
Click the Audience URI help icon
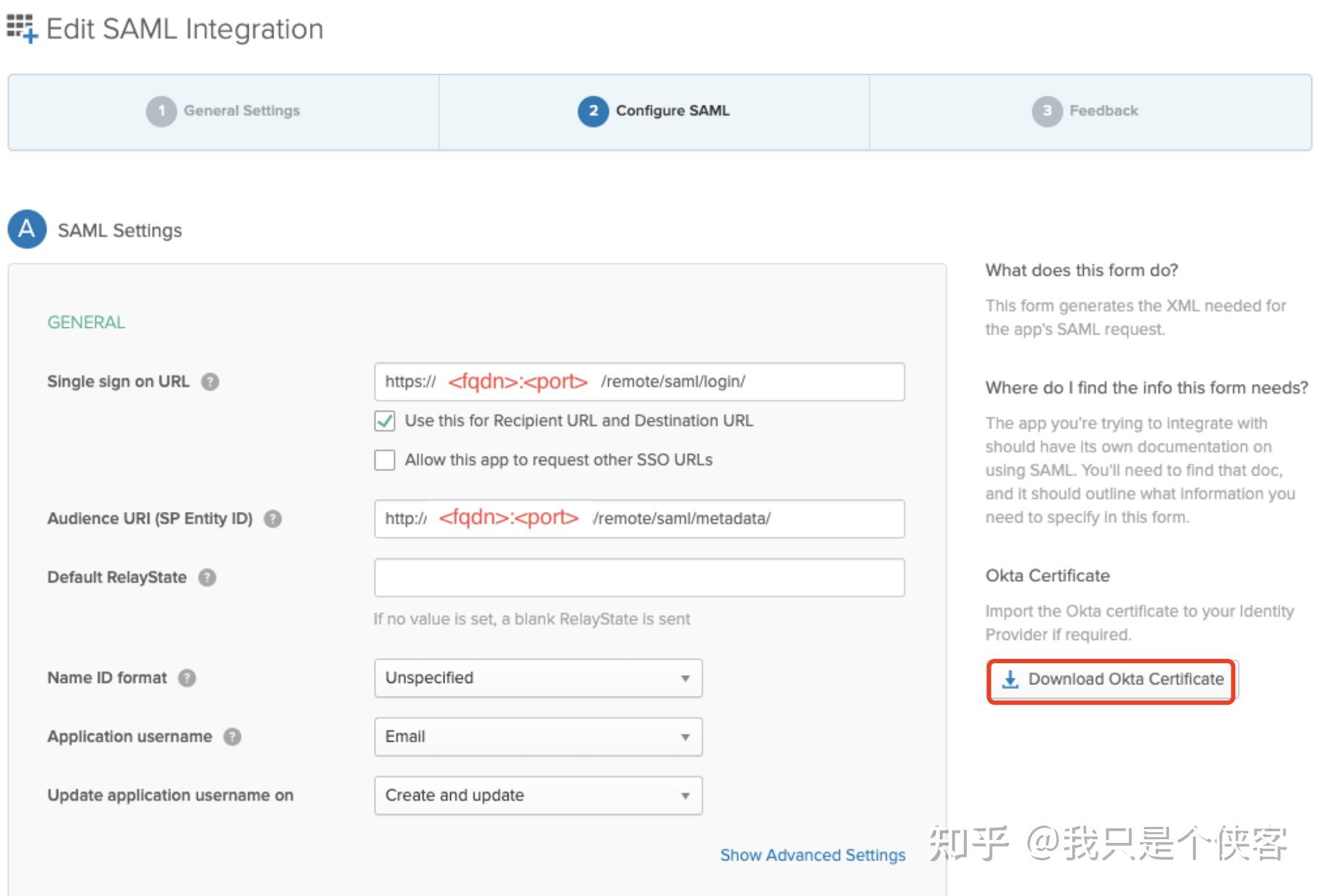[273, 519]
